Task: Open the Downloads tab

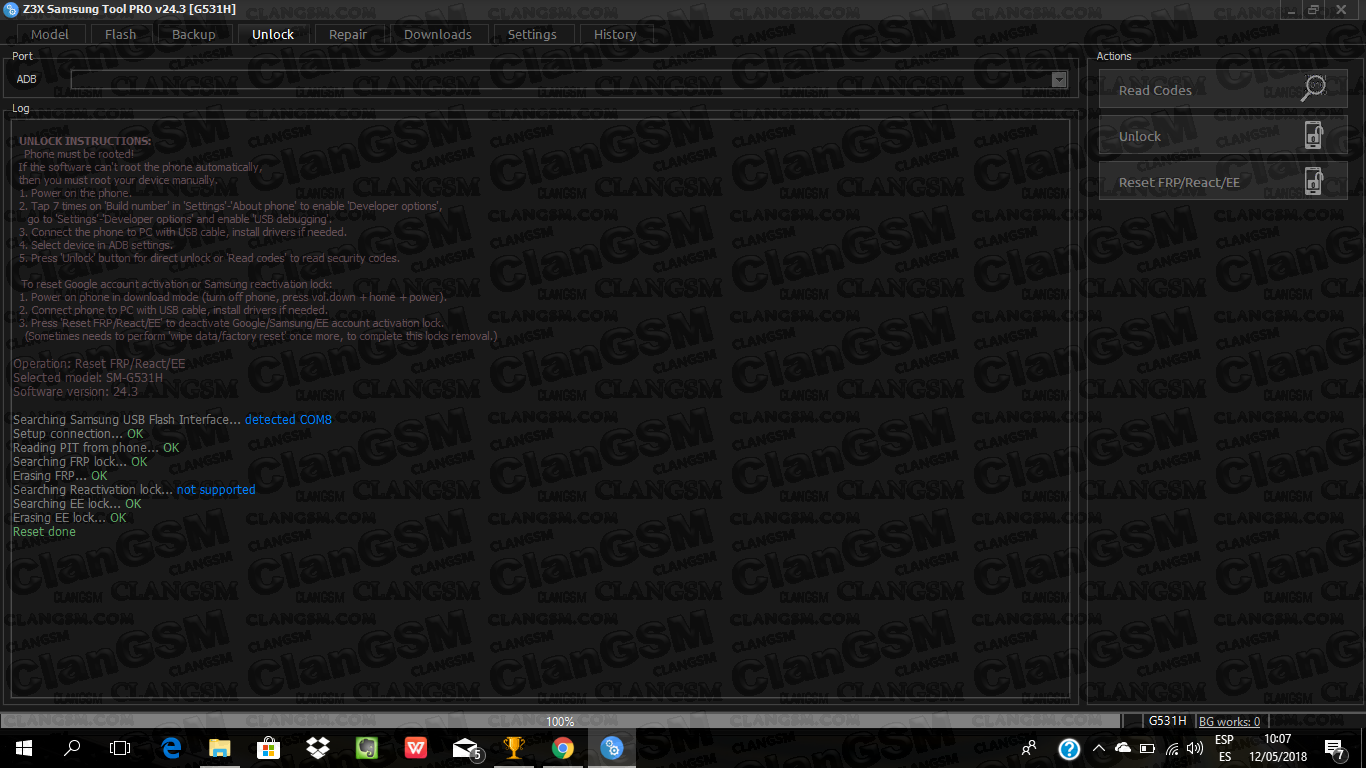Action: [438, 34]
